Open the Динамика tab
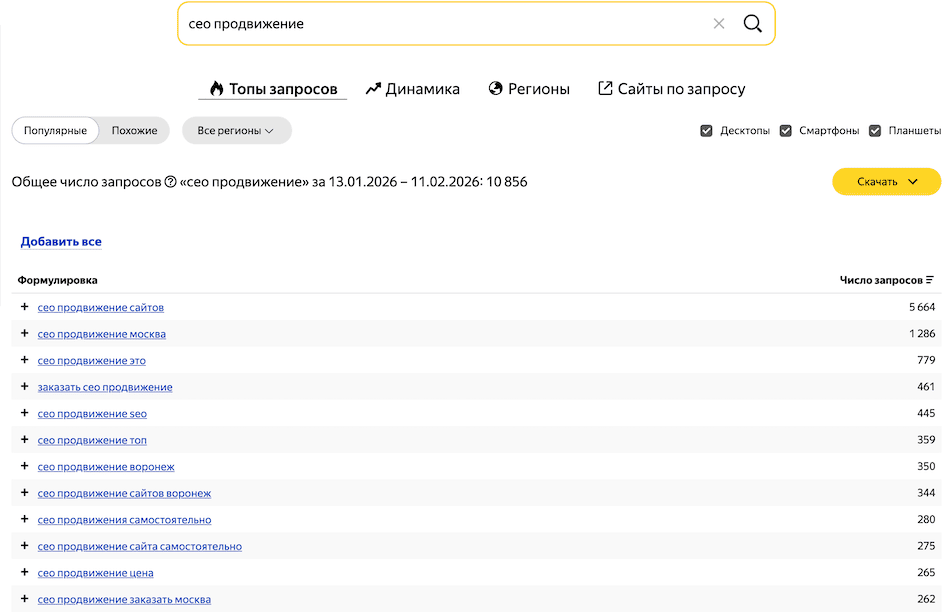The image size is (950, 612). tap(412, 89)
